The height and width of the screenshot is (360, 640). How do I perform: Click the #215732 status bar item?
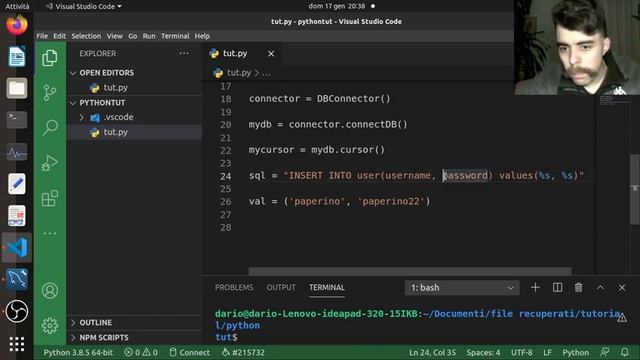[x=243, y=352]
